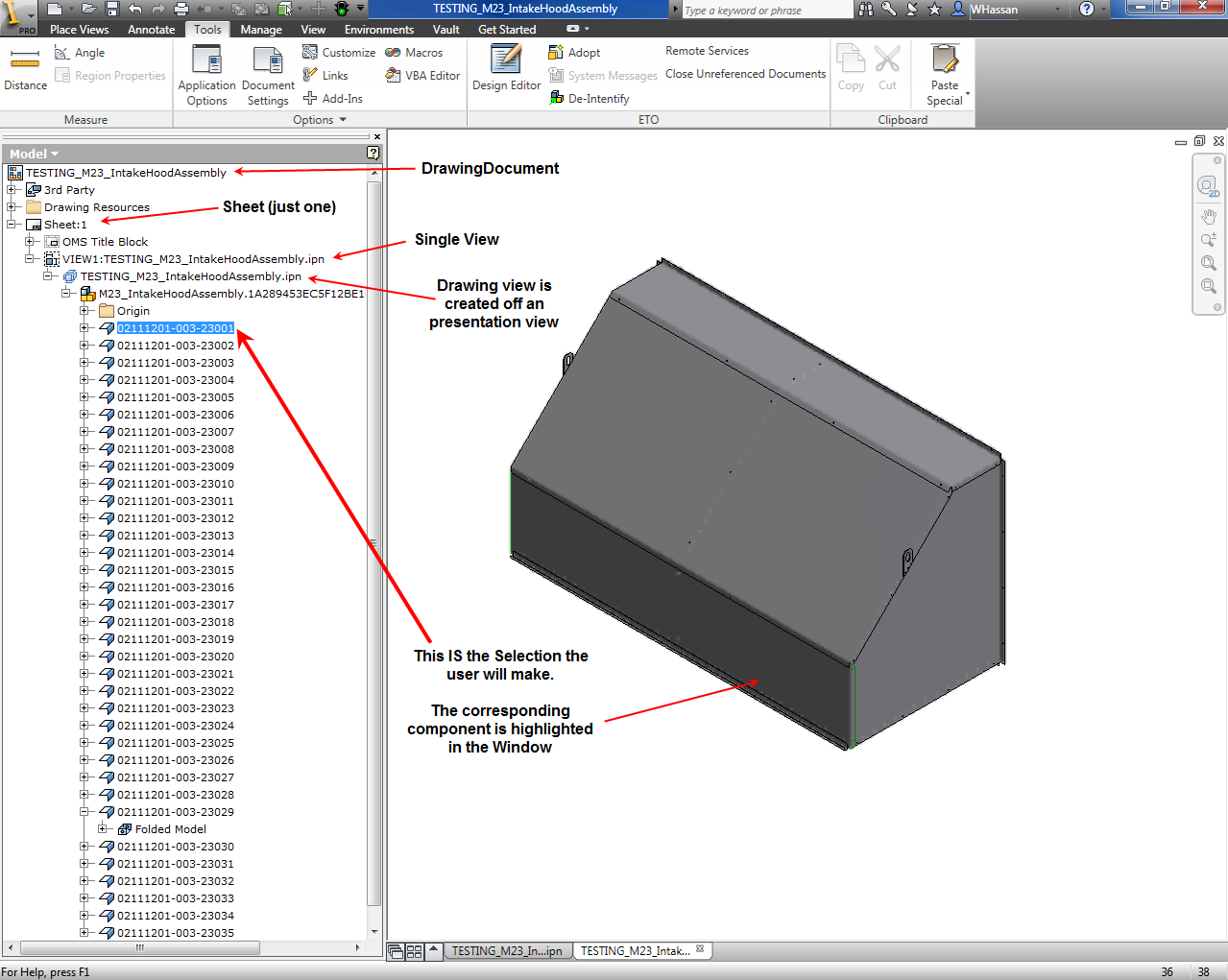Expand the Paste Special dropdown arrow
The width and height of the screenshot is (1228, 980).
pos(968,94)
